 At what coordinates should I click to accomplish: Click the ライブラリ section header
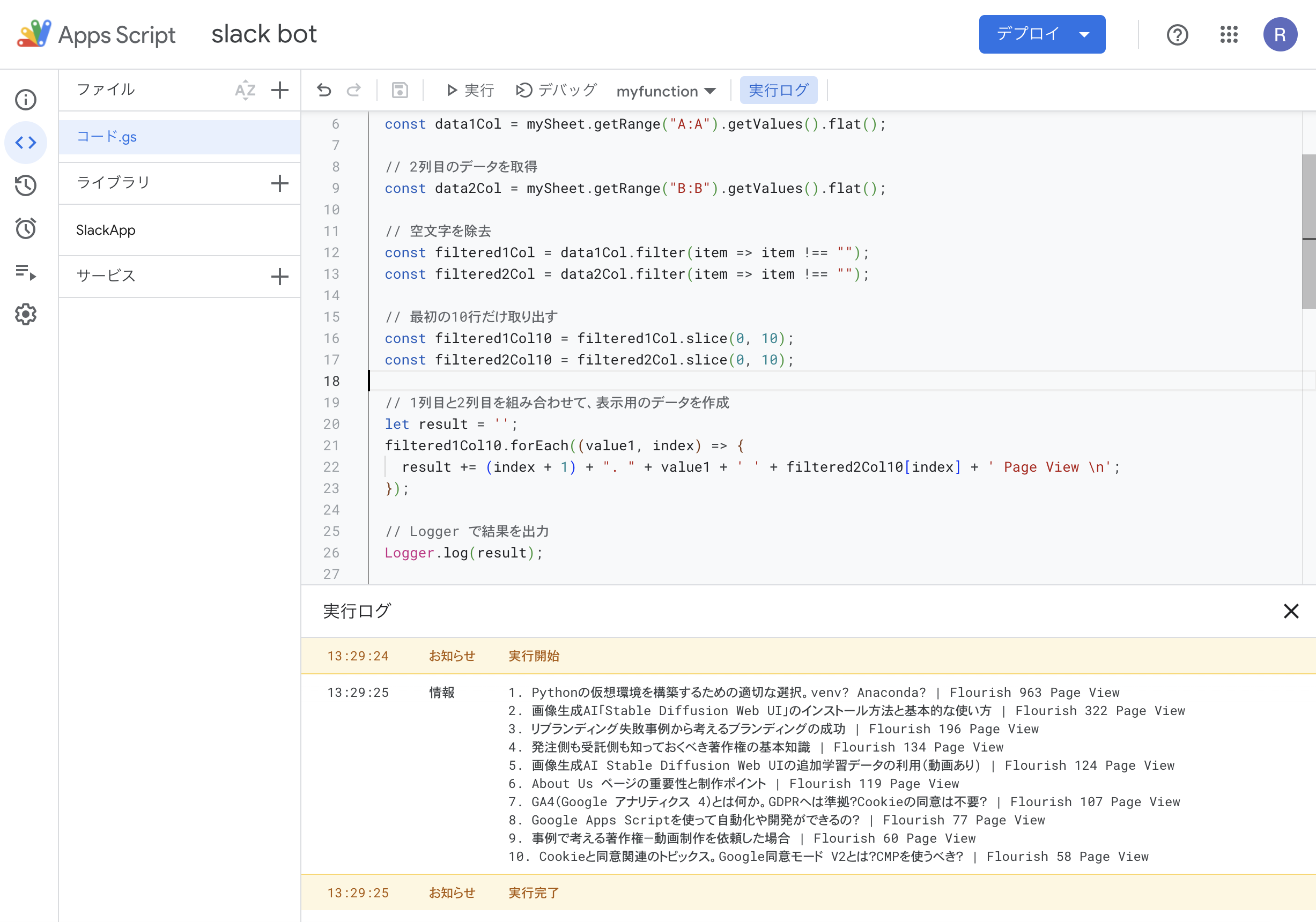click(x=113, y=182)
